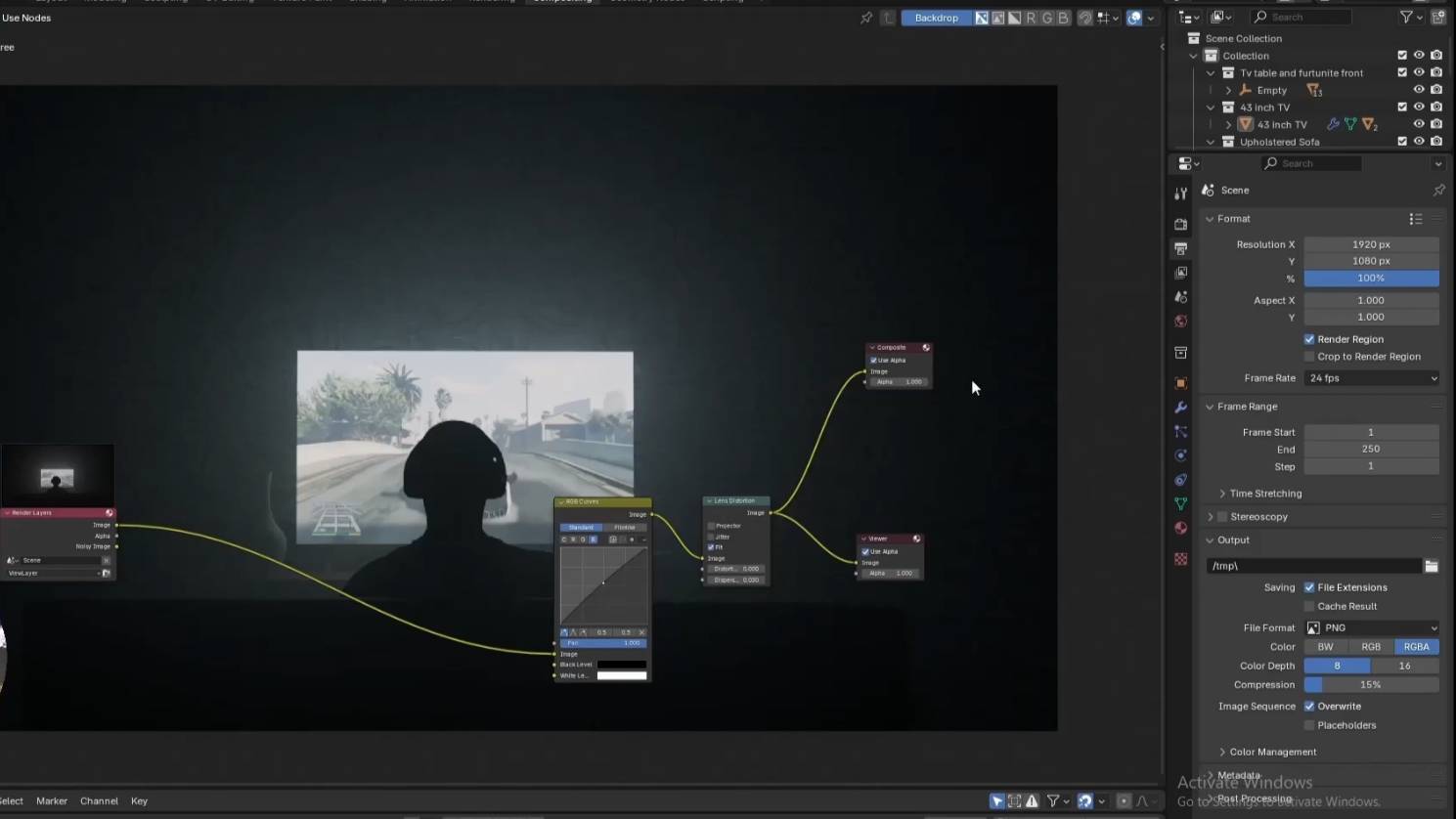Open outliner display mode dropdown
Image resolution: width=1456 pixels, height=819 pixels.
(x=1221, y=17)
